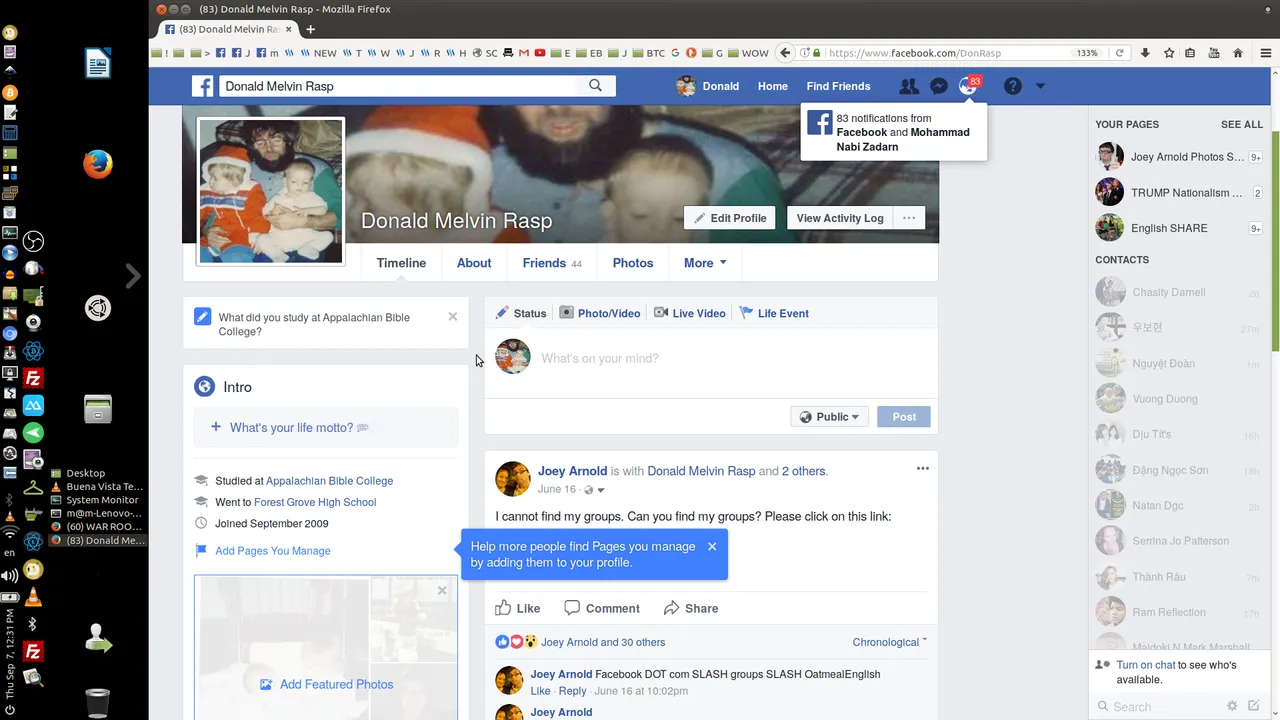
Task: Open the Trash icon on the desktop
Action: 98,703
